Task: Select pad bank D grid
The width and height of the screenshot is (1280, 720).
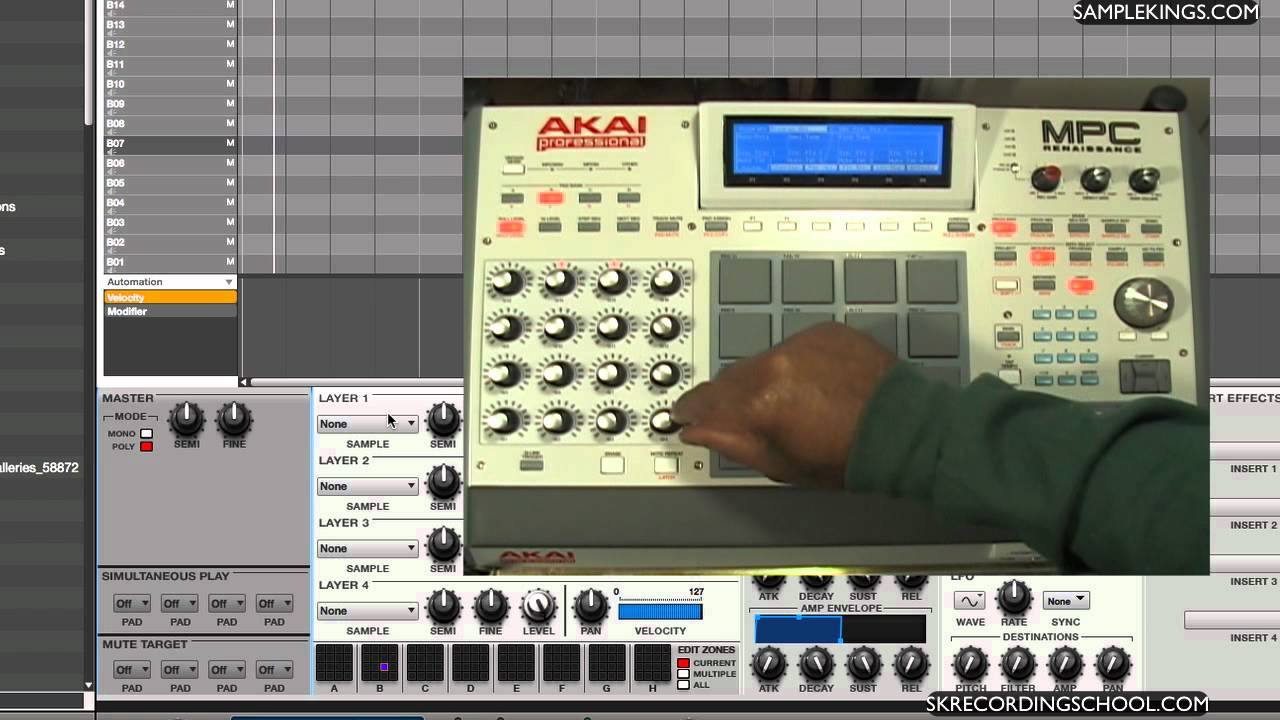Action: 471,662
